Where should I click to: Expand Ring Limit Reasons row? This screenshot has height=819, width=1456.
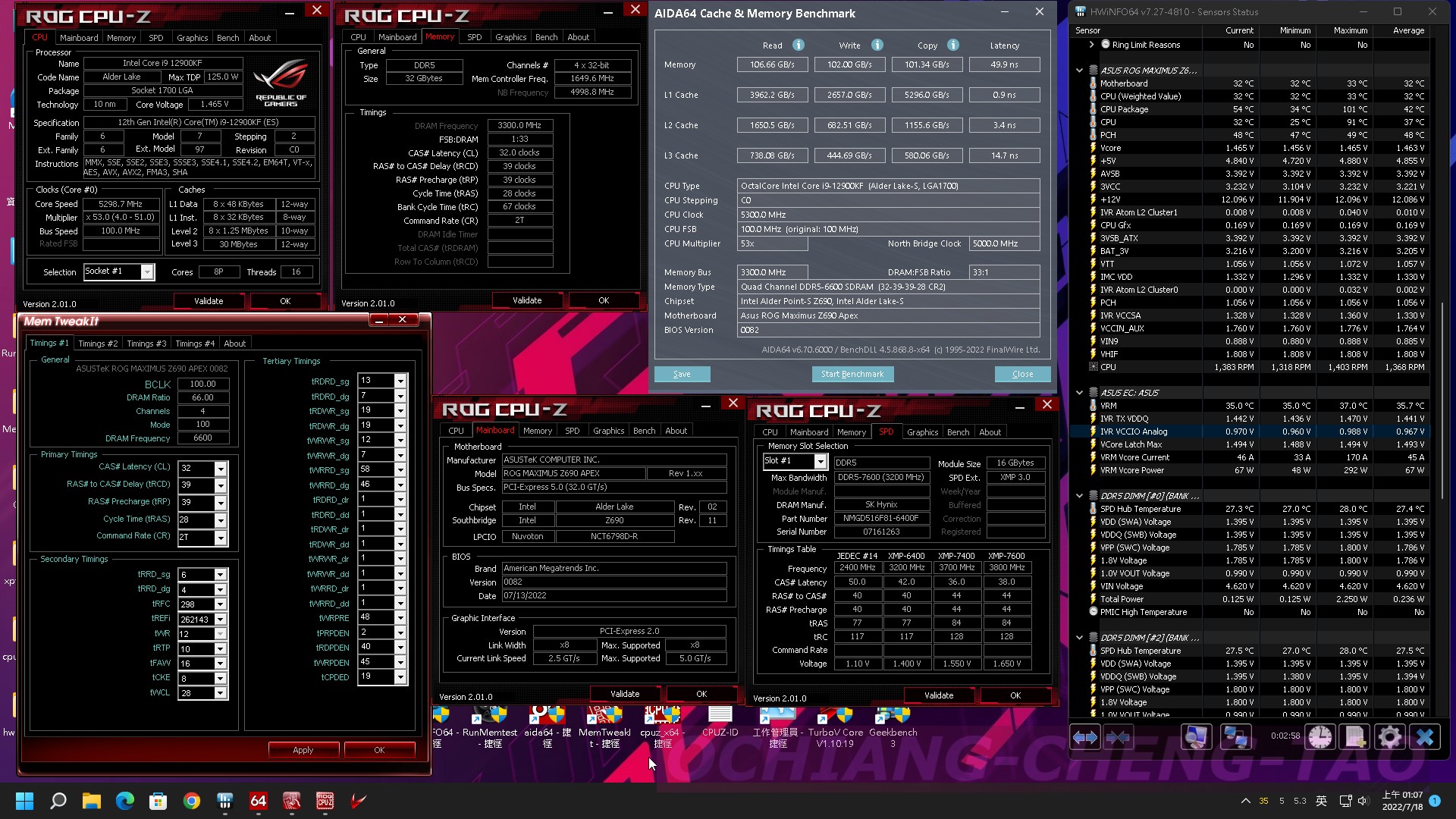pyautogui.click(x=1091, y=45)
